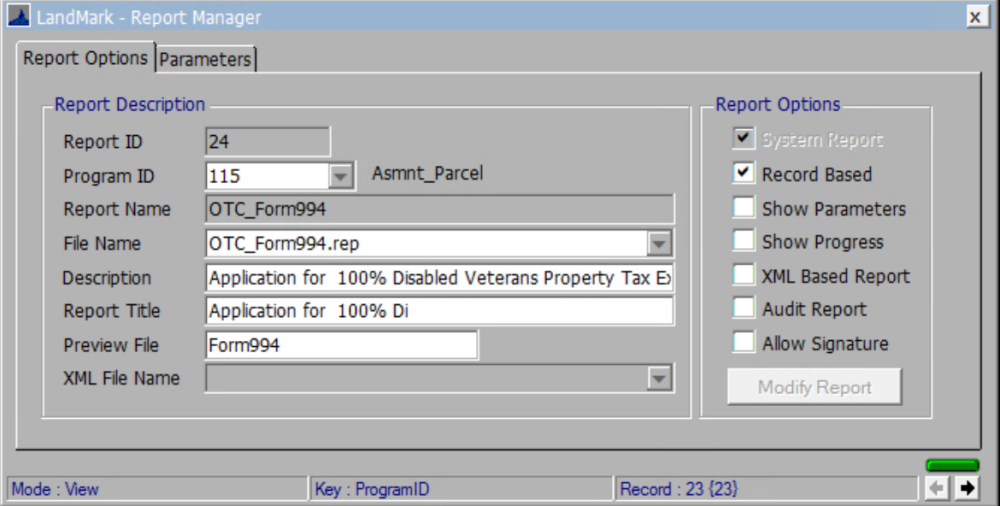Enable Show Parameters option
1000x506 pixels.
744,207
